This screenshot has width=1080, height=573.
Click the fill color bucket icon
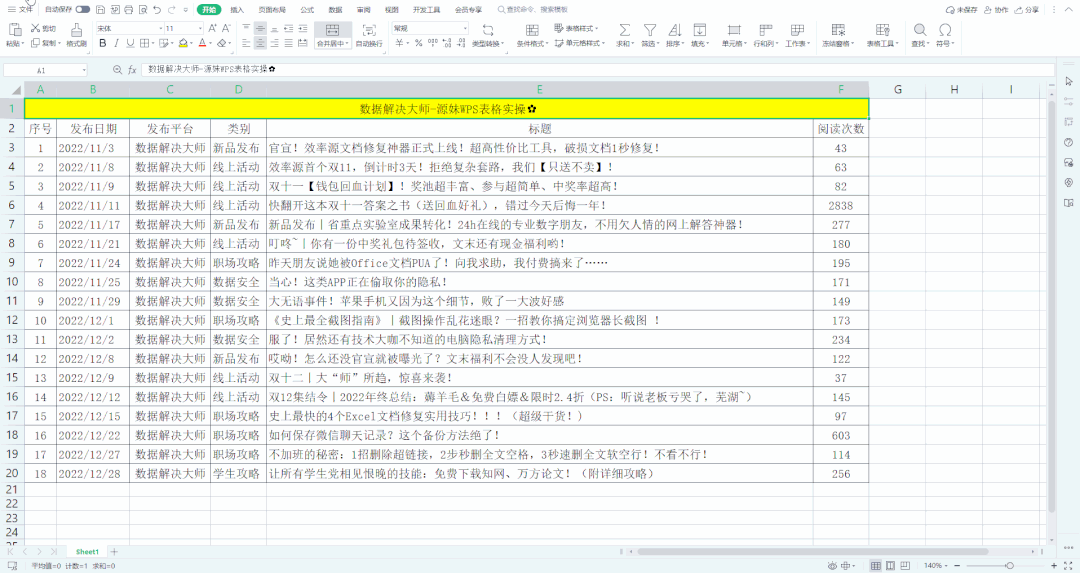(x=183, y=43)
